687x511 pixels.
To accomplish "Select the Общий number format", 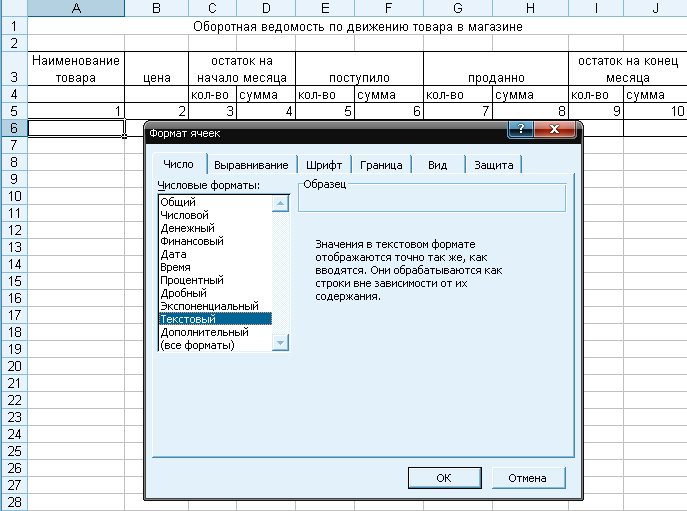I will pos(215,202).
